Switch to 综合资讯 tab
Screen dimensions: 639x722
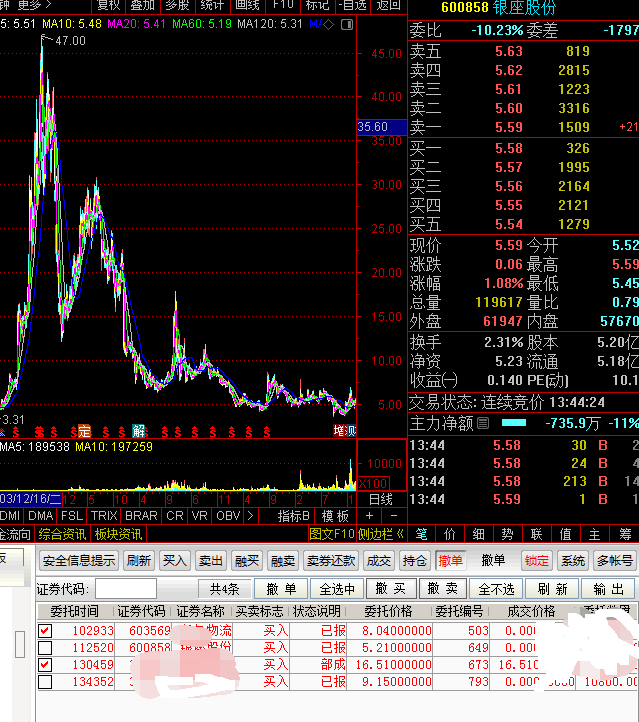point(62,534)
